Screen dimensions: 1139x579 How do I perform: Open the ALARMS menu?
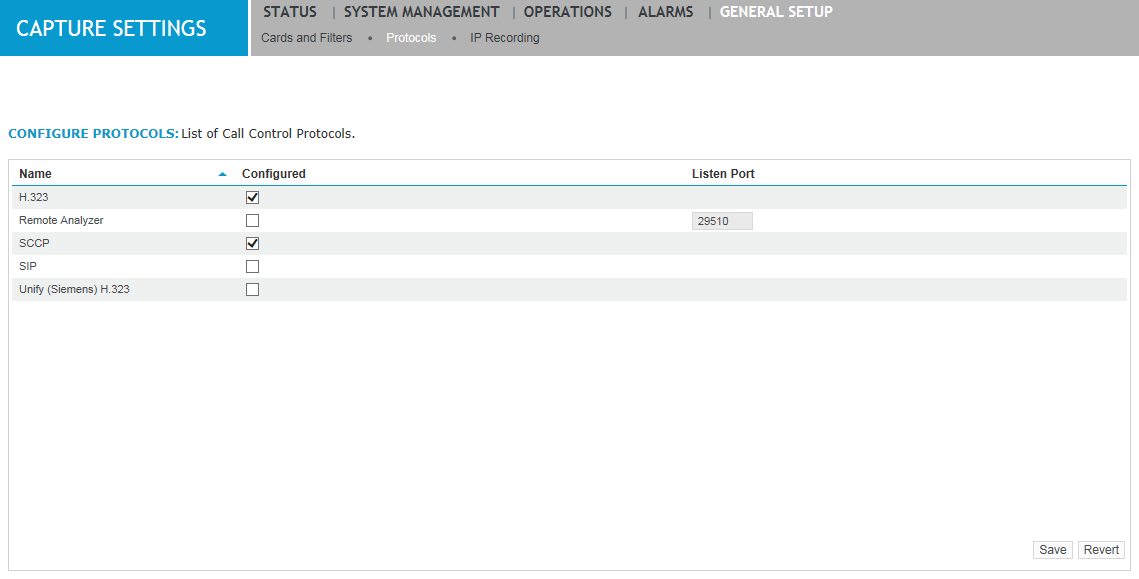click(x=664, y=12)
